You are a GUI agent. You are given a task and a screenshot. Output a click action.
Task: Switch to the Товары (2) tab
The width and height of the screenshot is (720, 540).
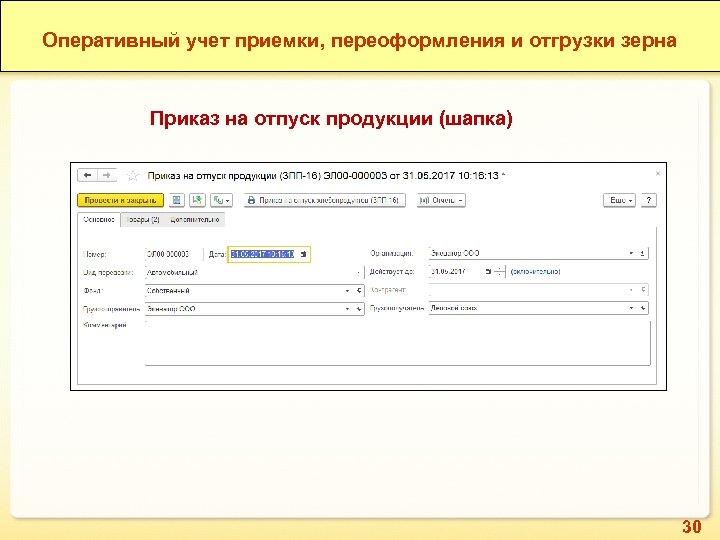pyautogui.click(x=142, y=219)
